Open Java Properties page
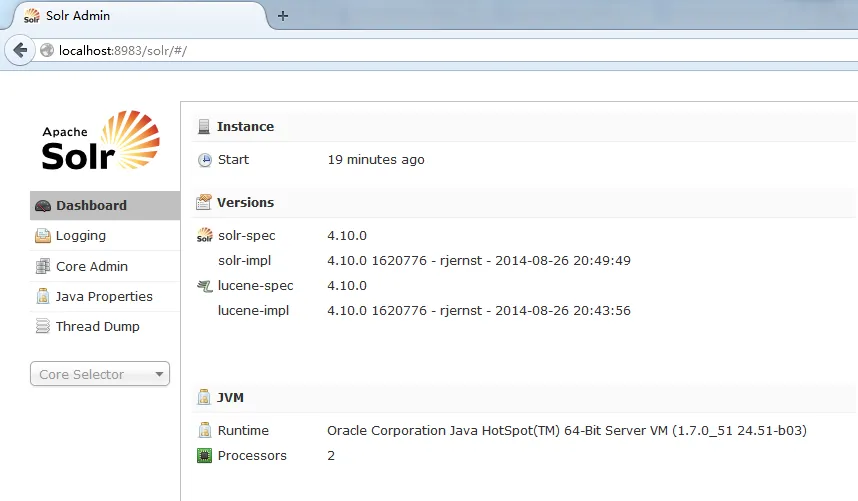Viewport: 858px width, 501px height. click(x=105, y=296)
